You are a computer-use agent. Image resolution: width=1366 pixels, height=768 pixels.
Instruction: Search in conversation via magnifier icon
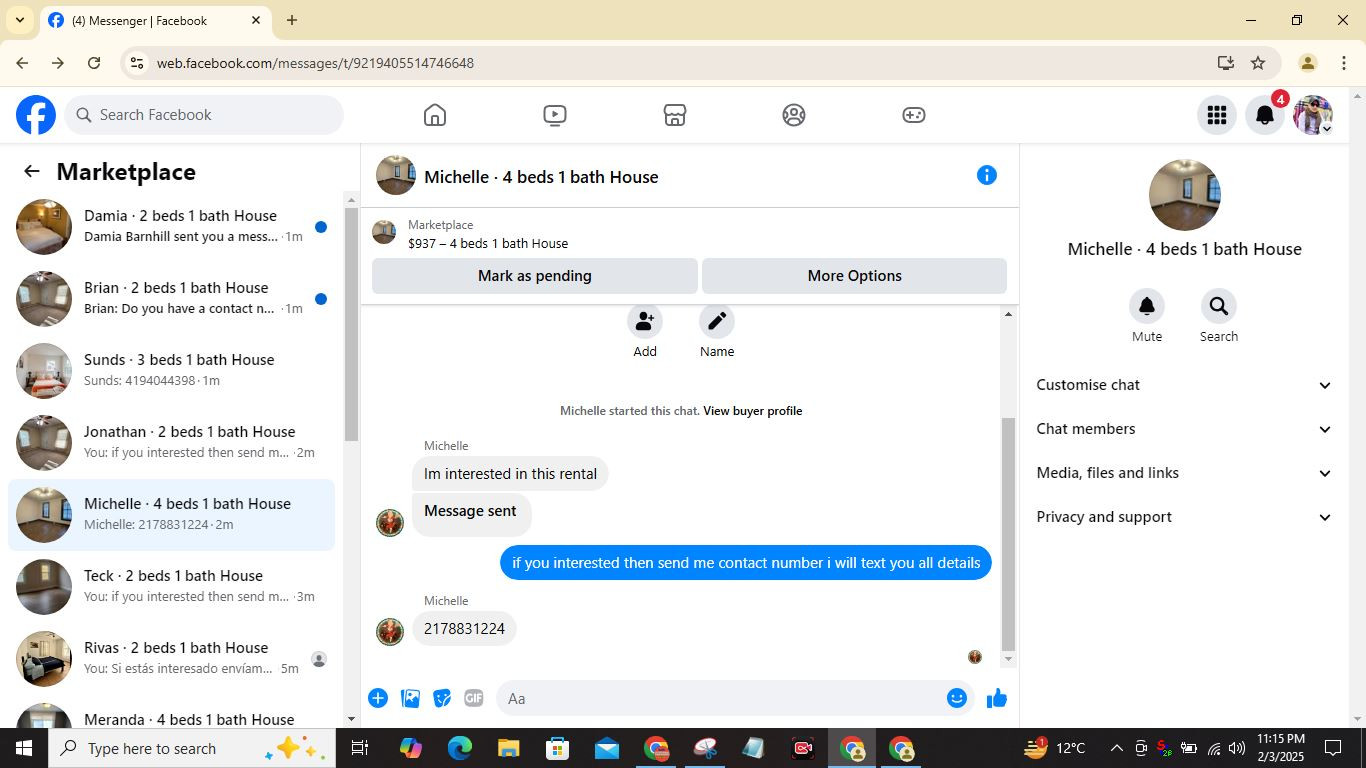point(1219,306)
